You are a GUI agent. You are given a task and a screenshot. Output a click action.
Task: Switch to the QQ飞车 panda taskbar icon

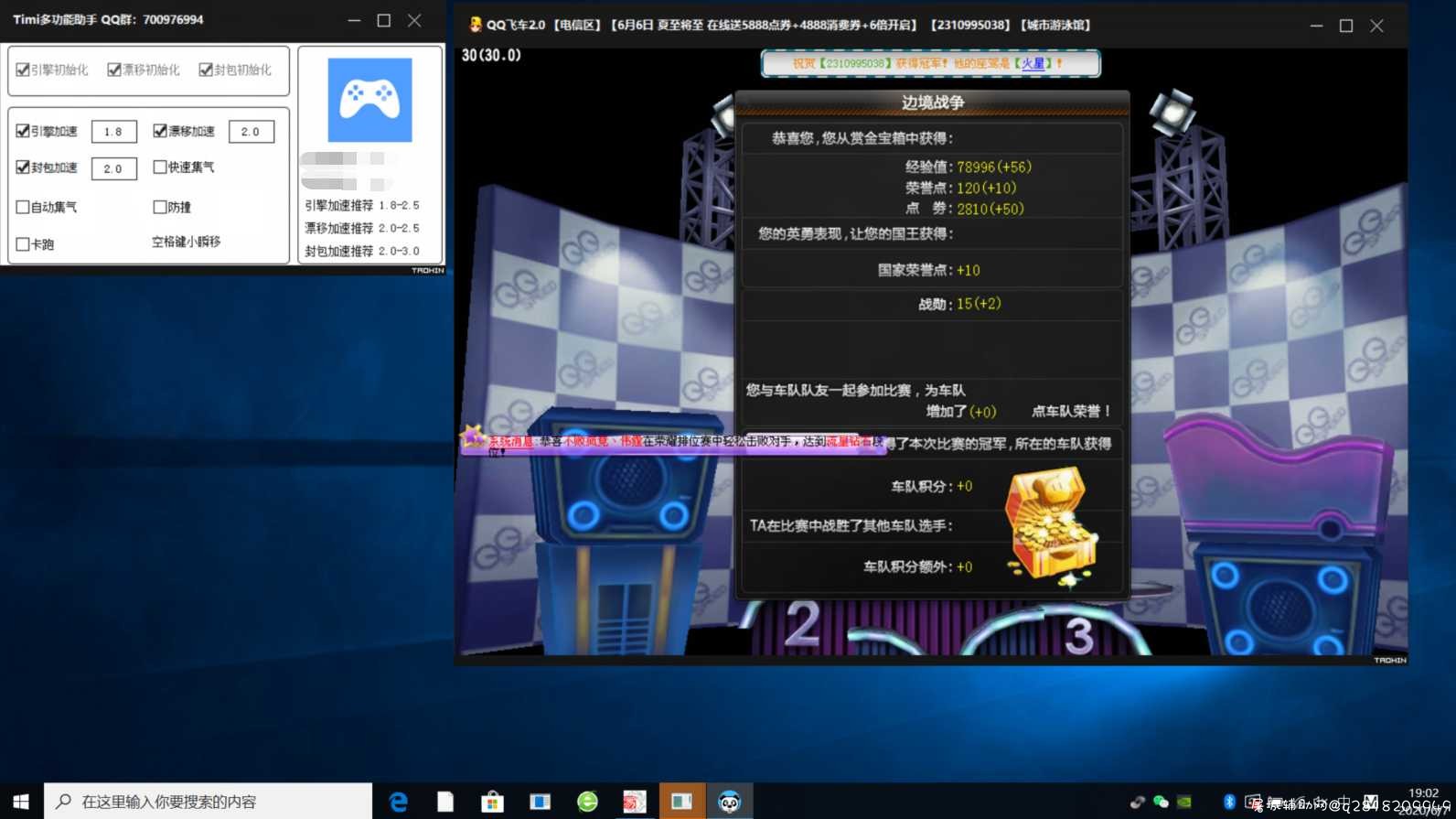(729, 802)
